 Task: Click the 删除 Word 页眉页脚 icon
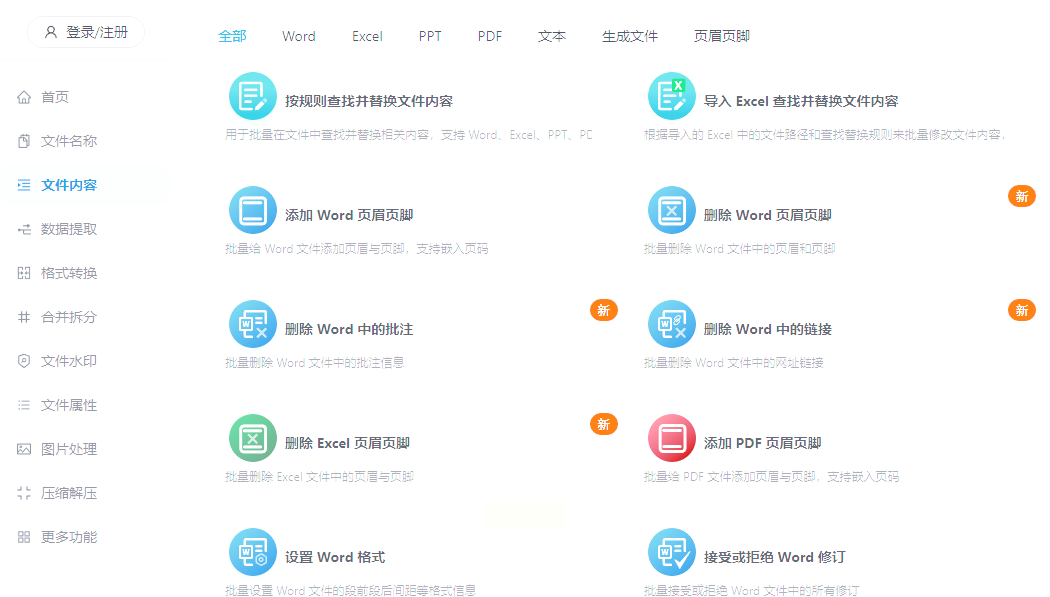pyautogui.click(x=672, y=210)
